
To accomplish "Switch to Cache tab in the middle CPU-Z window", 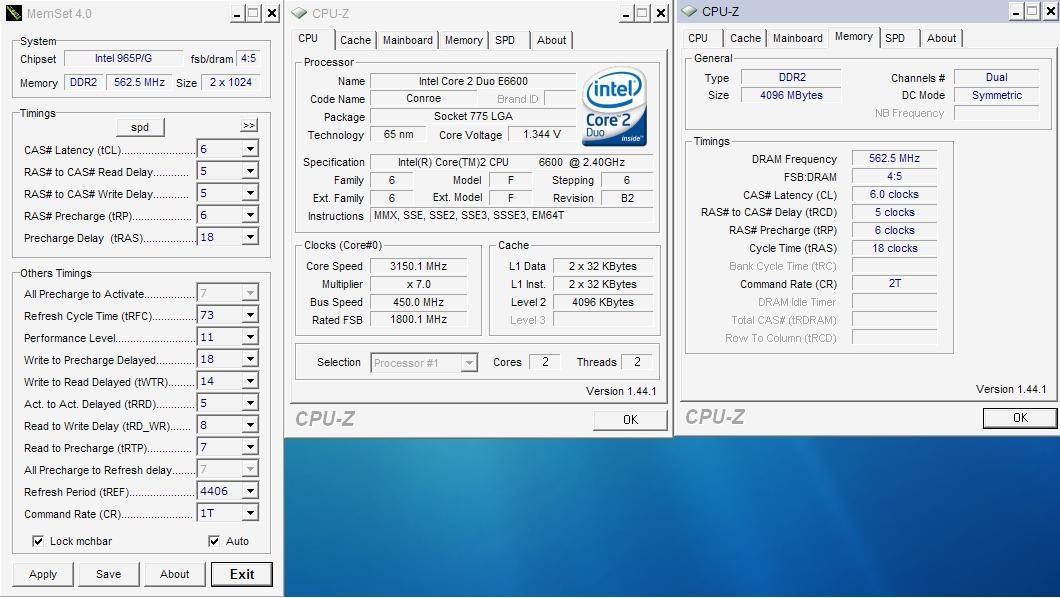I will [356, 41].
